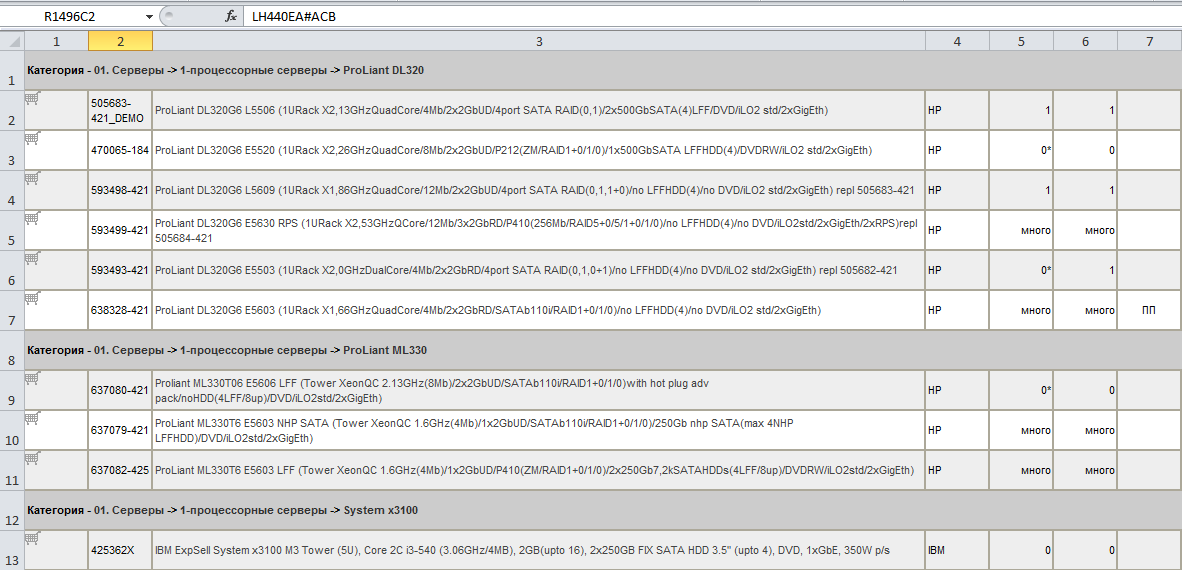Select row header 11
This screenshot has height=570, width=1182.
click(x=12, y=470)
